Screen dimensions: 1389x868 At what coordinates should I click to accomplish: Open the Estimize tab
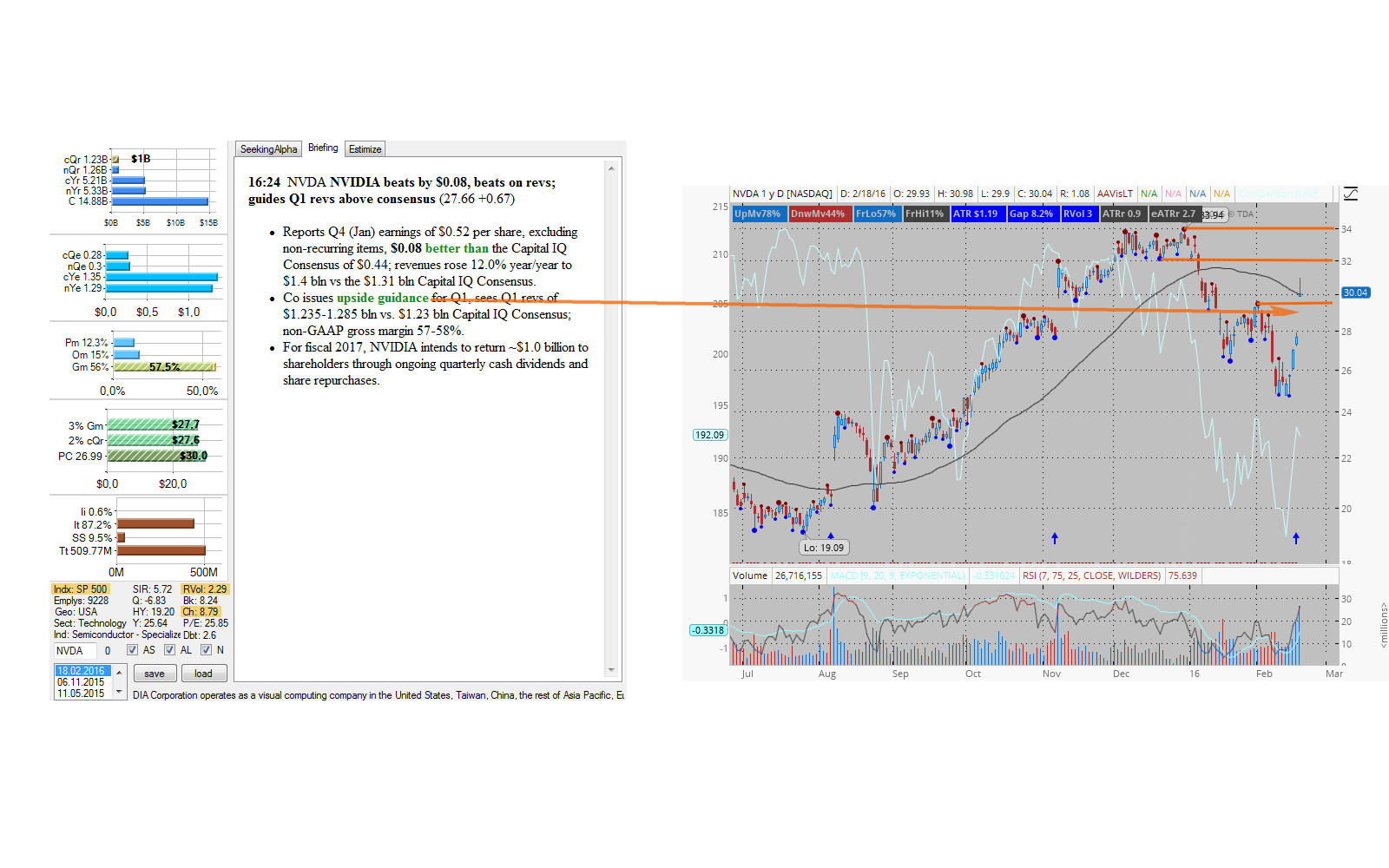(365, 149)
